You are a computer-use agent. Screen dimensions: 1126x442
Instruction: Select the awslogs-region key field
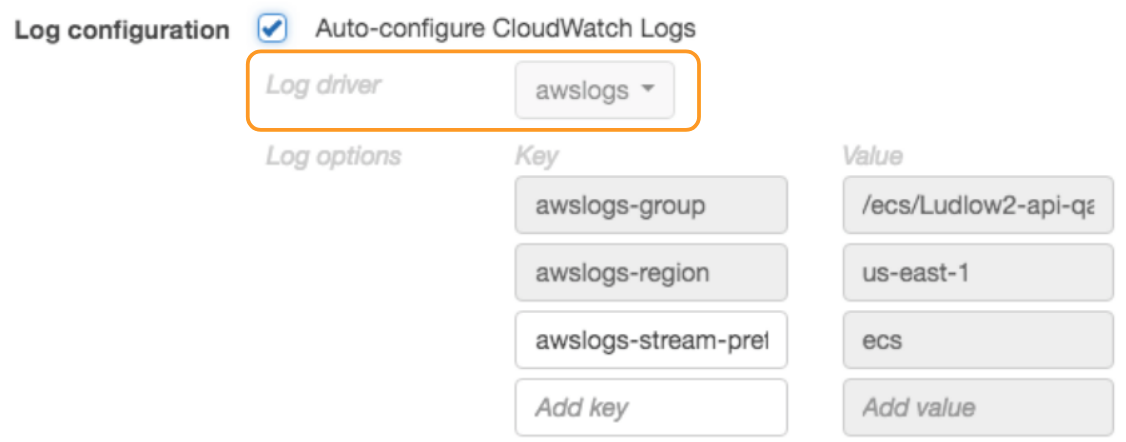pos(650,273)
